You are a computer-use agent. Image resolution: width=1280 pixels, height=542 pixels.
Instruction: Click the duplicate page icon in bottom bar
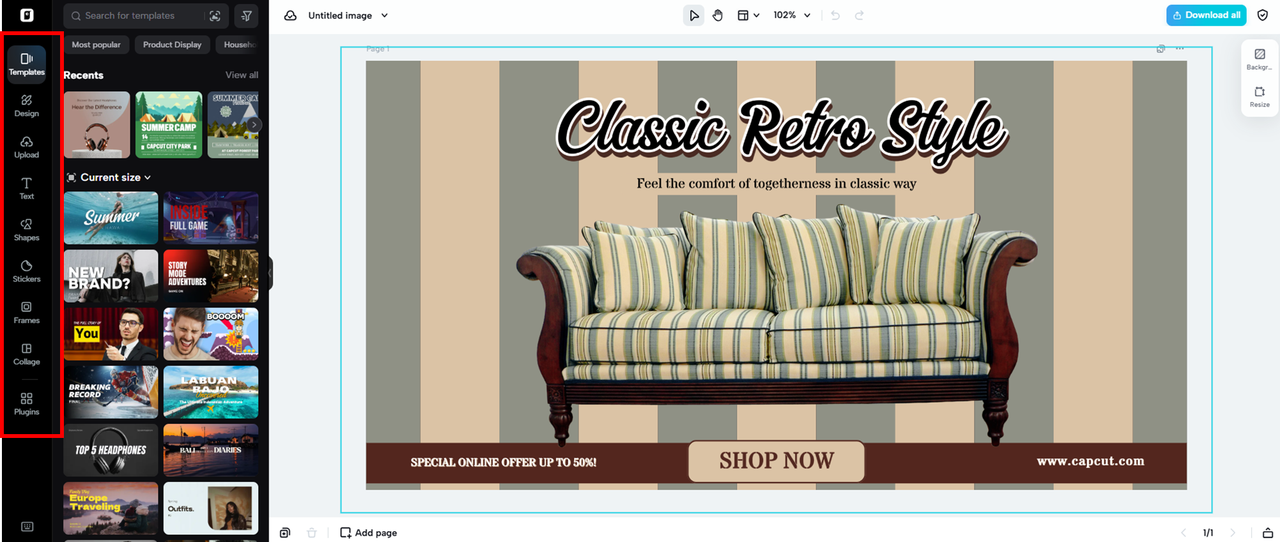pos(285,533)
